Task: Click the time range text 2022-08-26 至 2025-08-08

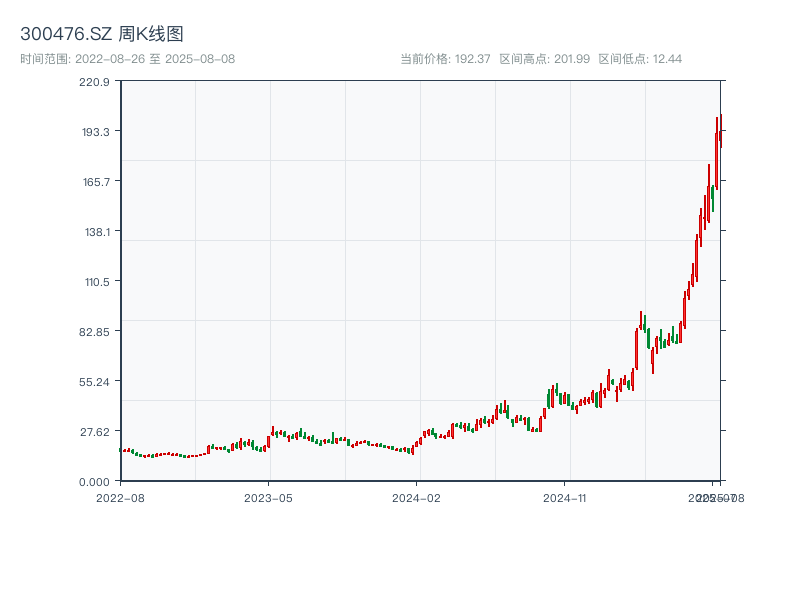Action: [155, 59]
